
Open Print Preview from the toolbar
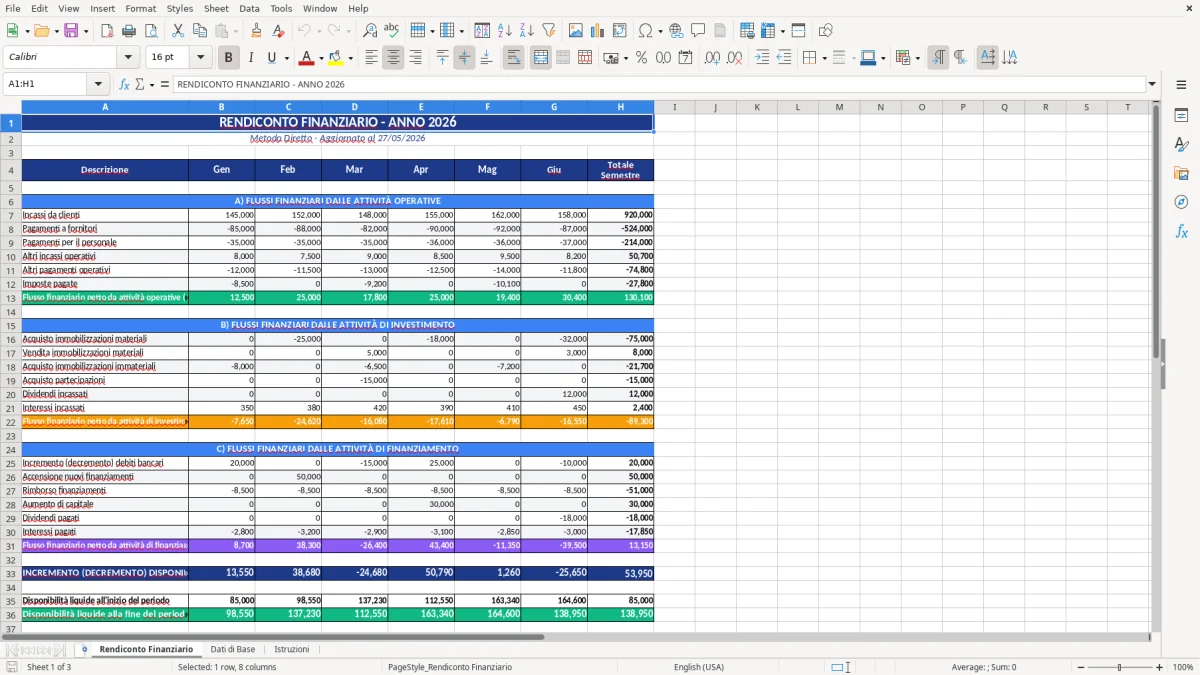coord(150,31)
